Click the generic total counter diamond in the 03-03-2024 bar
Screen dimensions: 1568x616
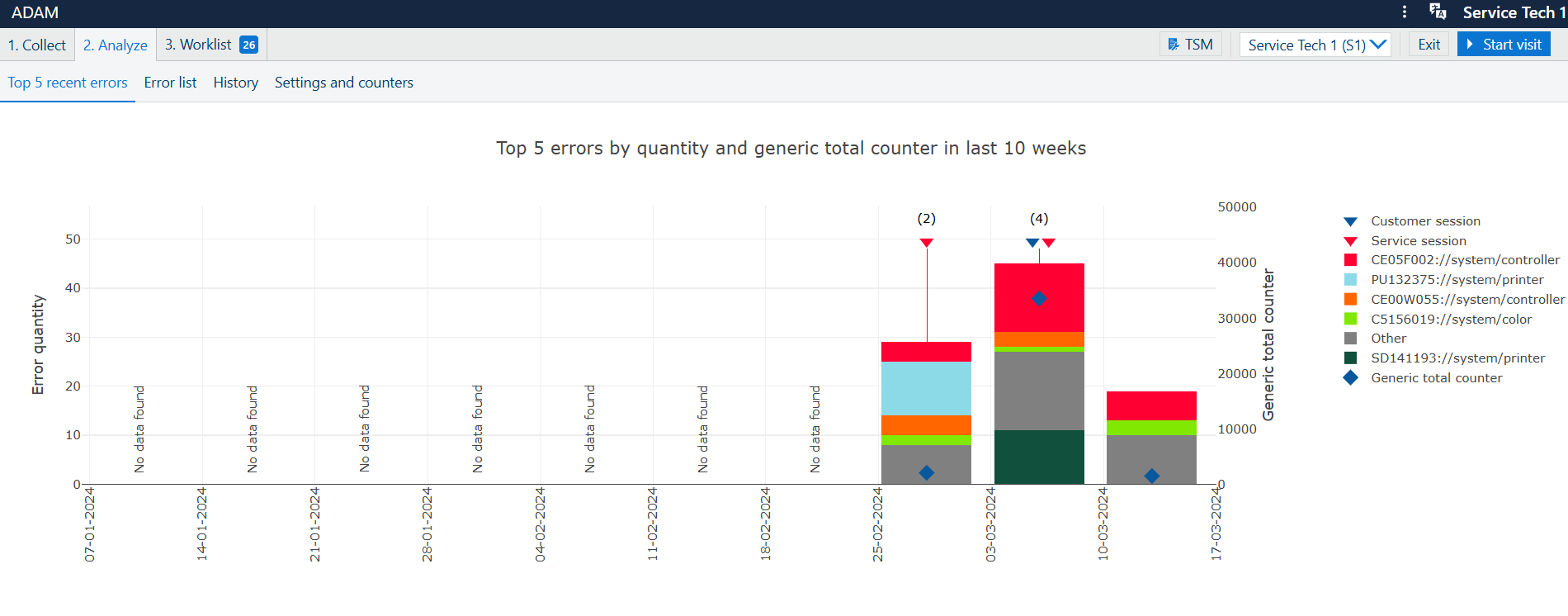coord(1039,299)
